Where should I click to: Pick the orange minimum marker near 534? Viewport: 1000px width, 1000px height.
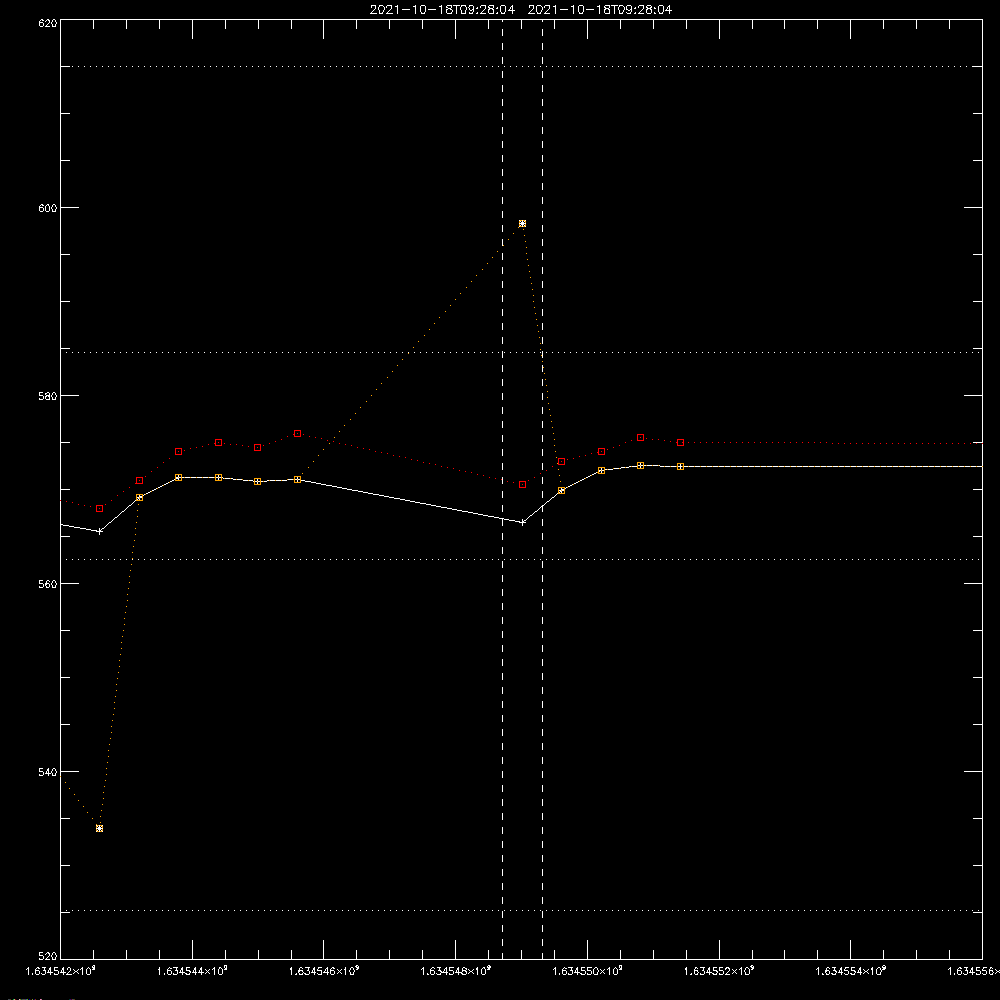pyautogui.click(x=99, y=828)
